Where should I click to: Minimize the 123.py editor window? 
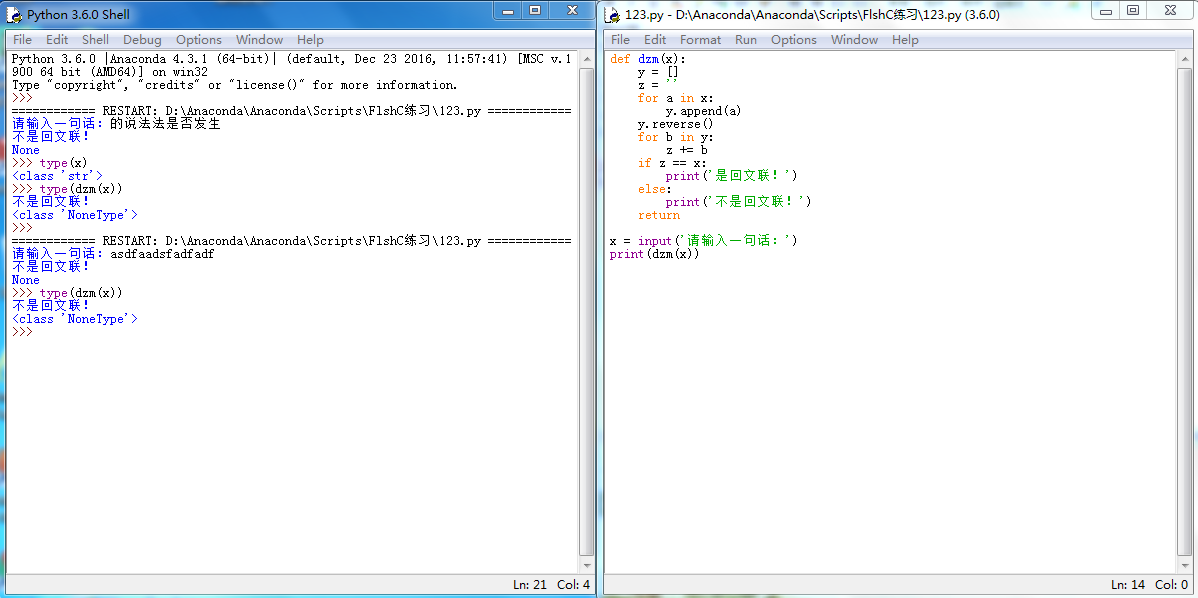tap(1105, 10)
